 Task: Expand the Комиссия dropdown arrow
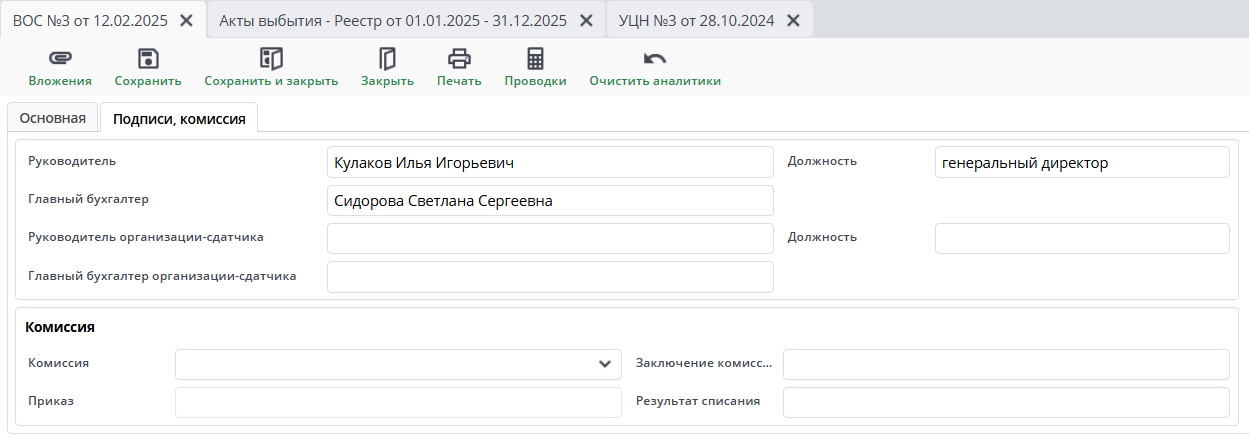tap(604, 364)
